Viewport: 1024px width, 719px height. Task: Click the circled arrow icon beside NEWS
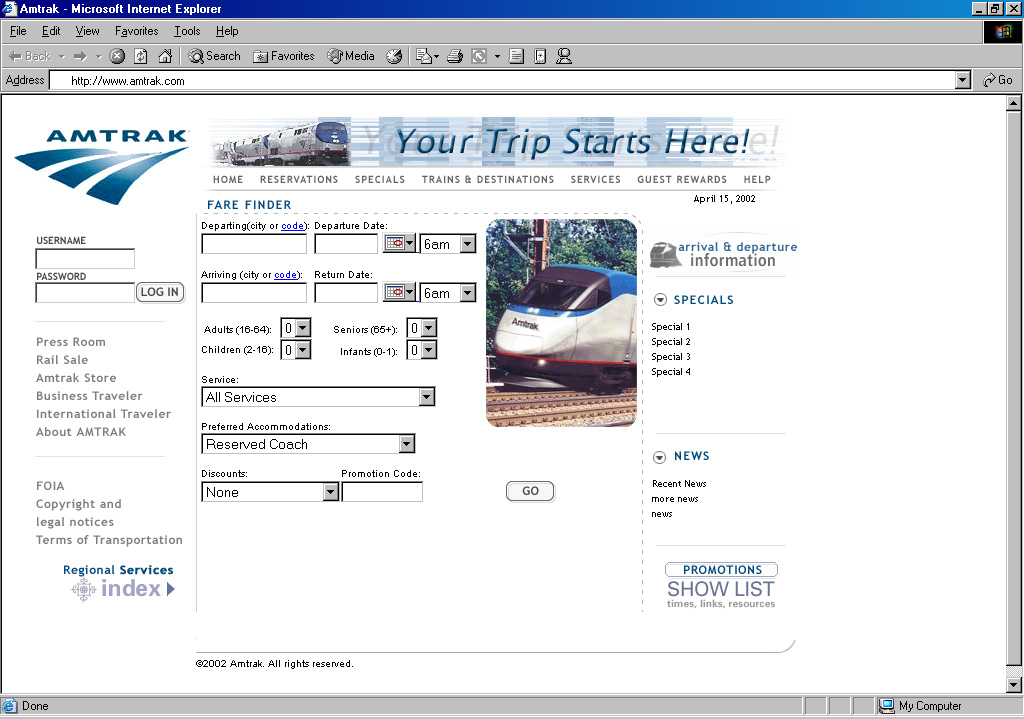[660, 456]
